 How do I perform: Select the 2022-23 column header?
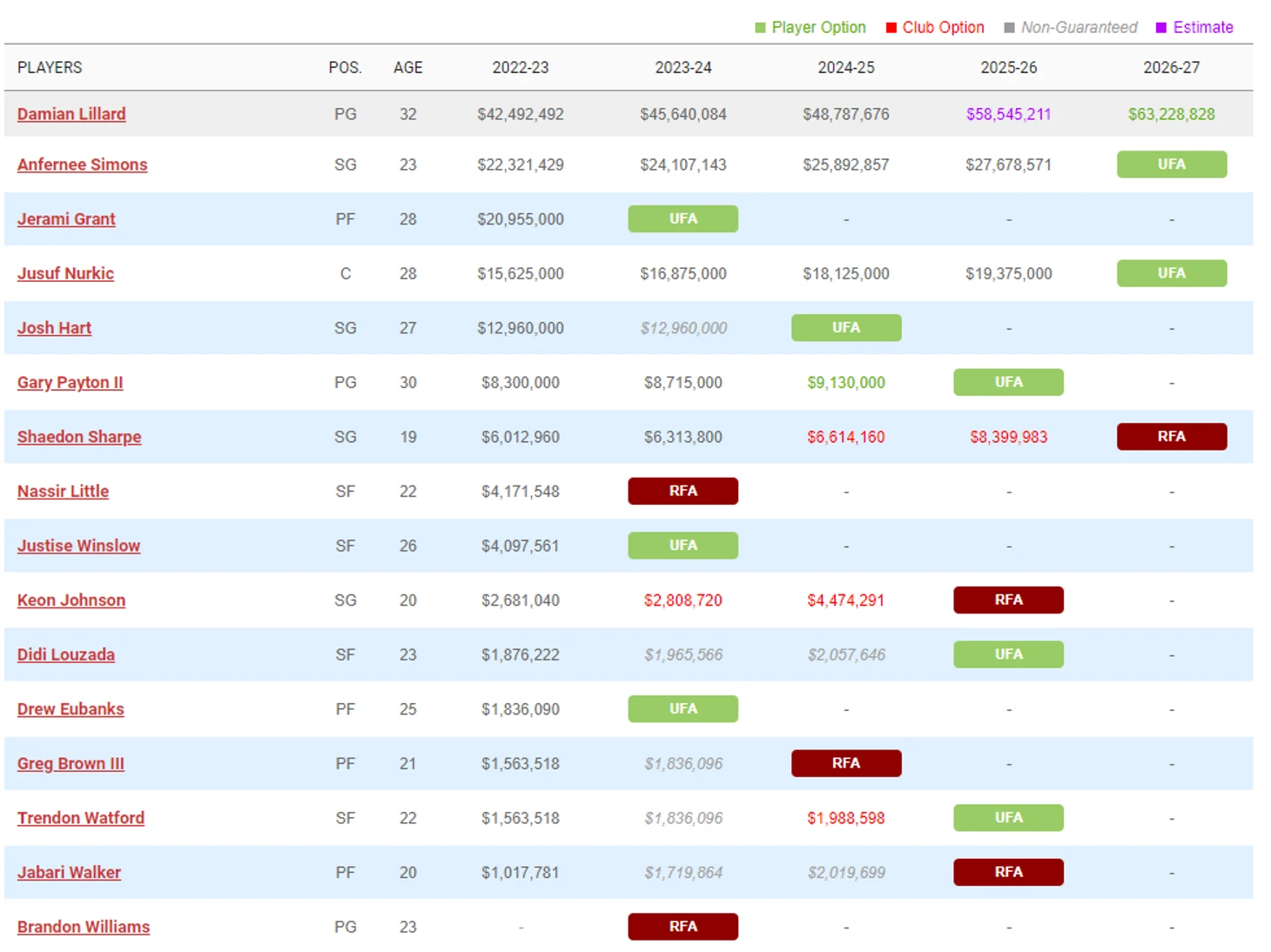click(x=521, y=68)
